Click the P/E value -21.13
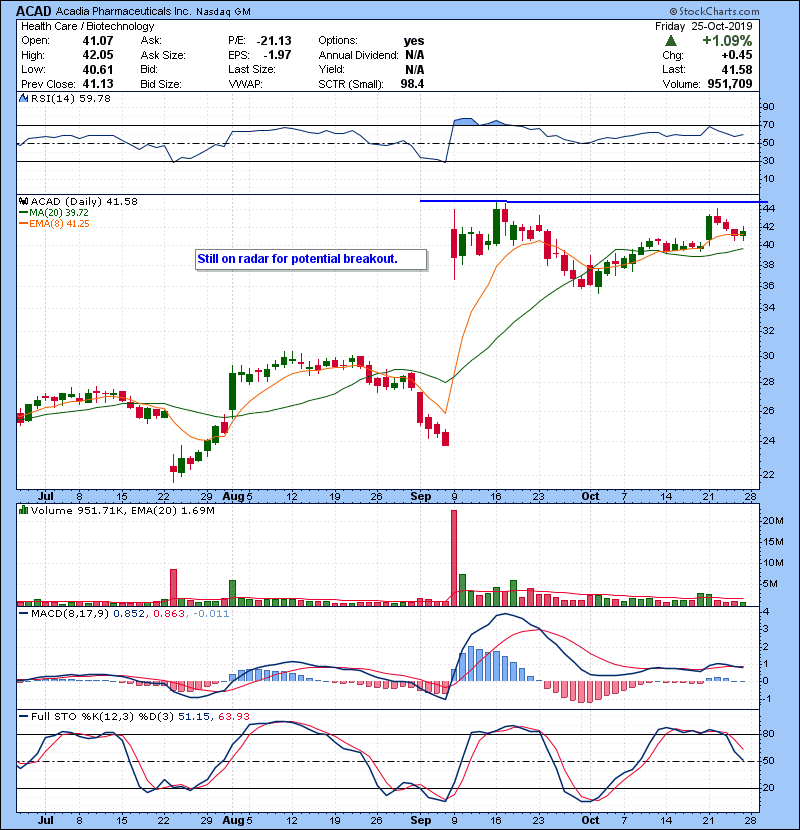 coord(274,41)
